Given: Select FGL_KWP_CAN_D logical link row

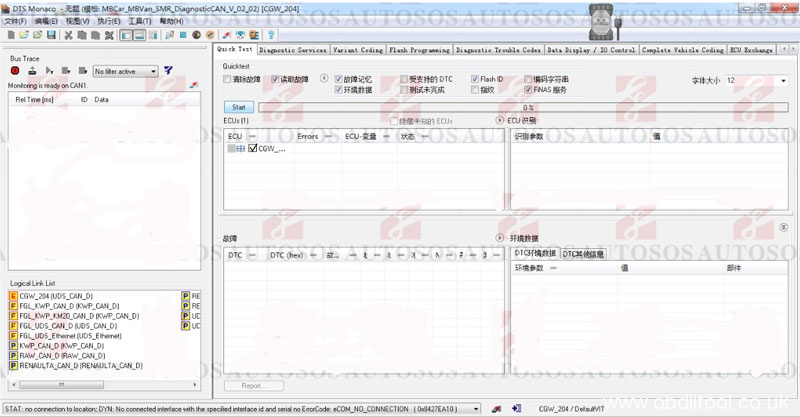Looking at the screenshot, I should point(69,306).
